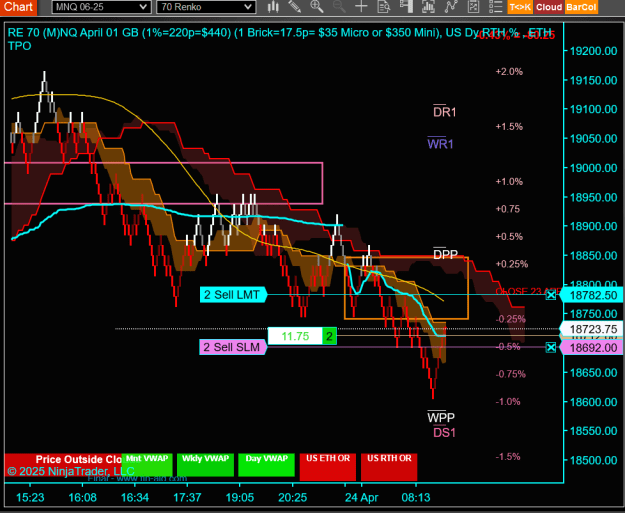The image size is (625, 513).
Task: Enable the crosshair pointer tool
Action: coord(361,7)
